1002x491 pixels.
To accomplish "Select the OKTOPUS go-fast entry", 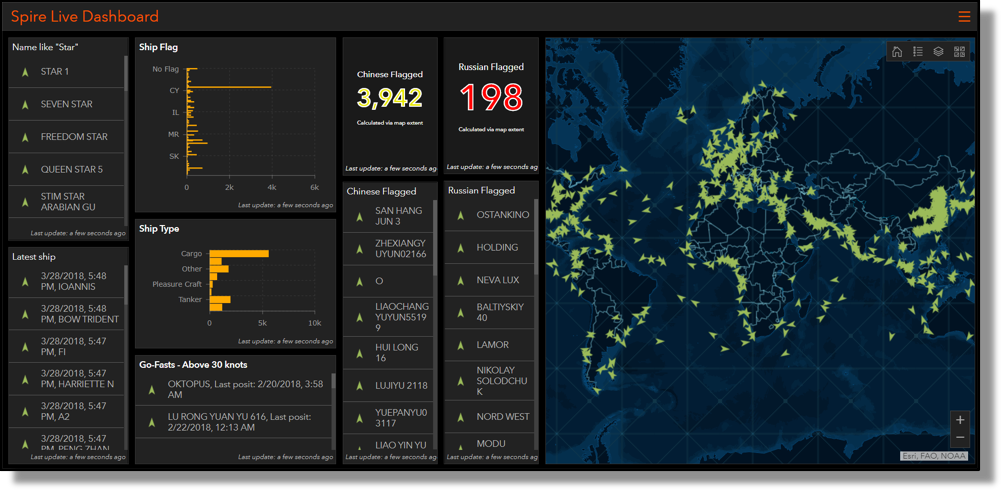I will [233, 389].
